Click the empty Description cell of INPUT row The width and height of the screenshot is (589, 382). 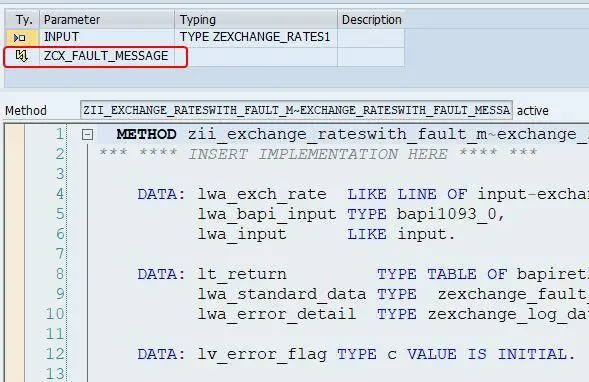371,37
